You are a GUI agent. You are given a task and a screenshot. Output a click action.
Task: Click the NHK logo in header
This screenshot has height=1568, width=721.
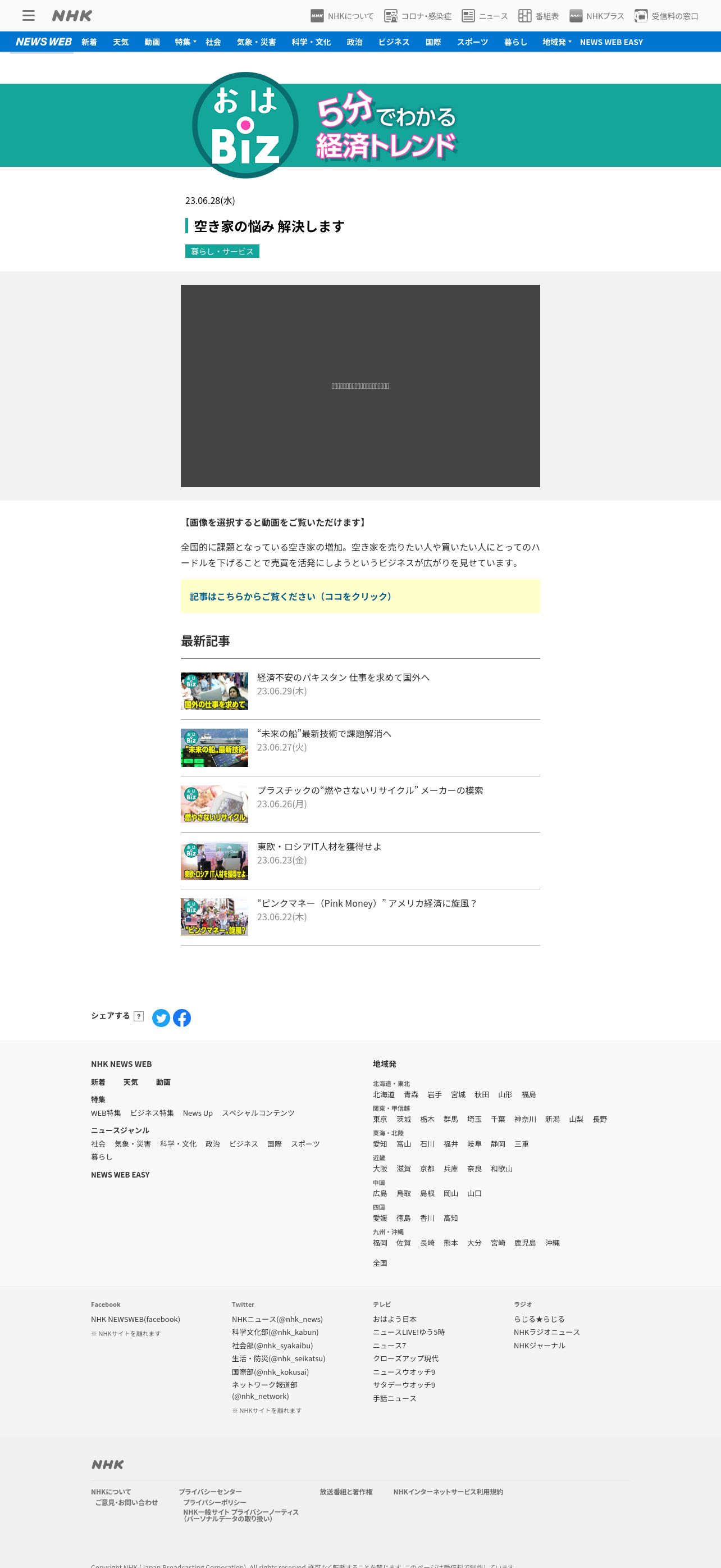pos(72,16)
